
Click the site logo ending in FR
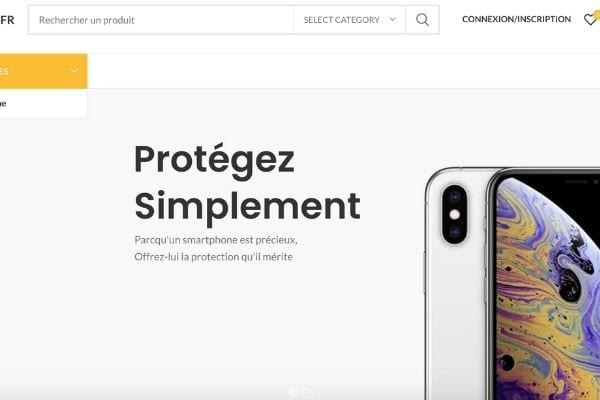click(7, 20)
